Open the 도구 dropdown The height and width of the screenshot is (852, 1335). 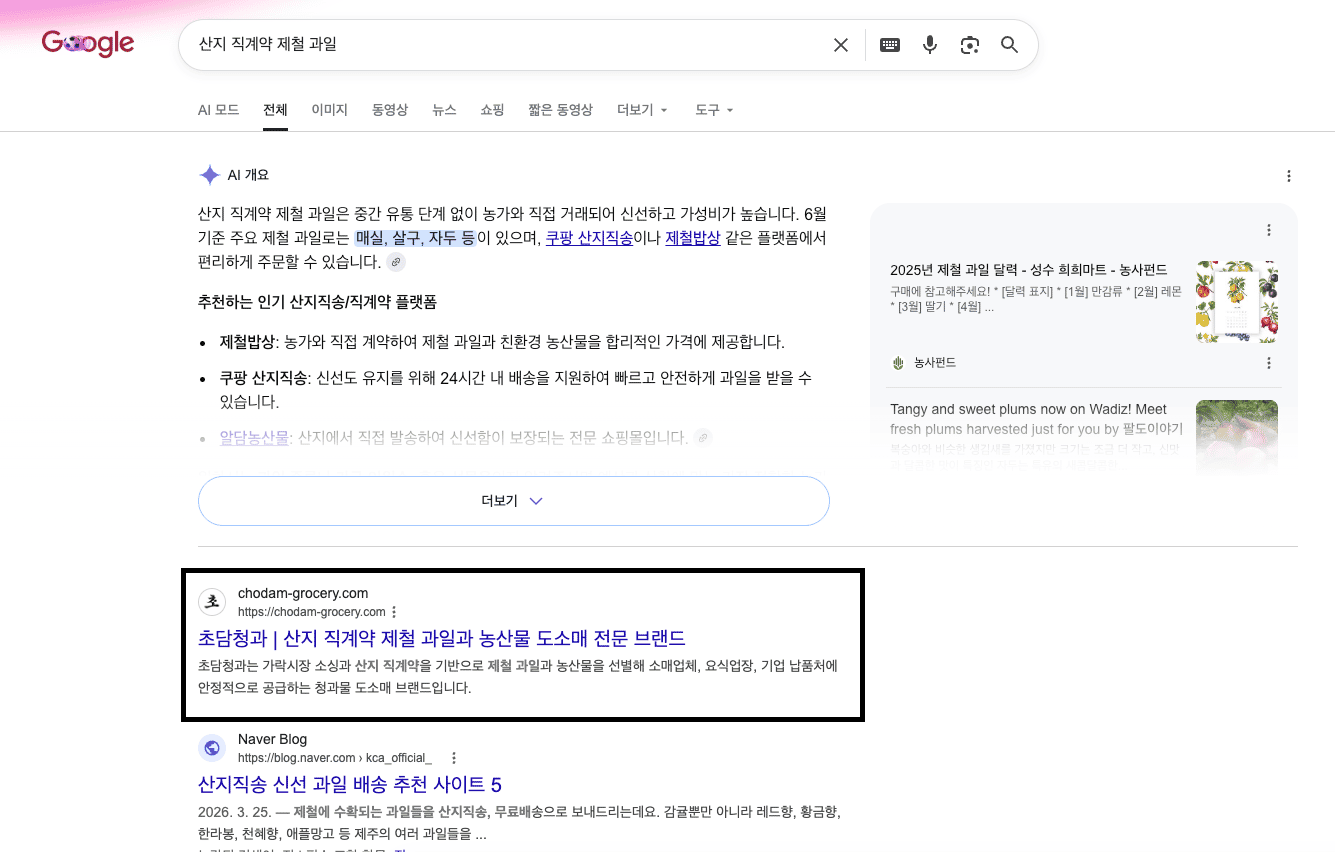[x=714, y=110]
